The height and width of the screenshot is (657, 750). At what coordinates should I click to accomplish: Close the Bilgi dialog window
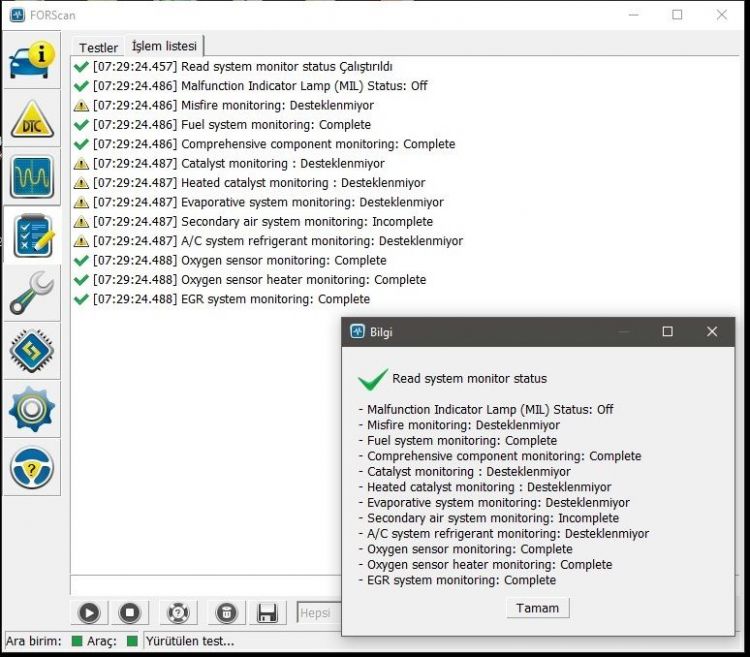click(x=712, y=331)
